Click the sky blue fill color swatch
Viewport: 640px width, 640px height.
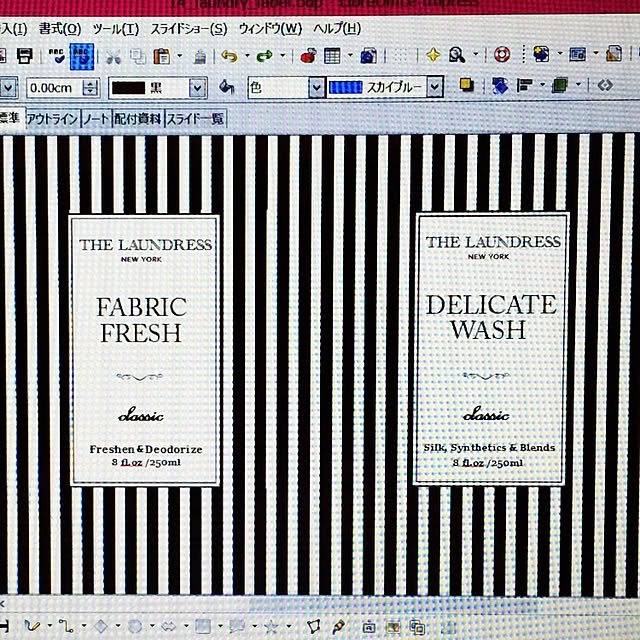click(x=345, y=87)
